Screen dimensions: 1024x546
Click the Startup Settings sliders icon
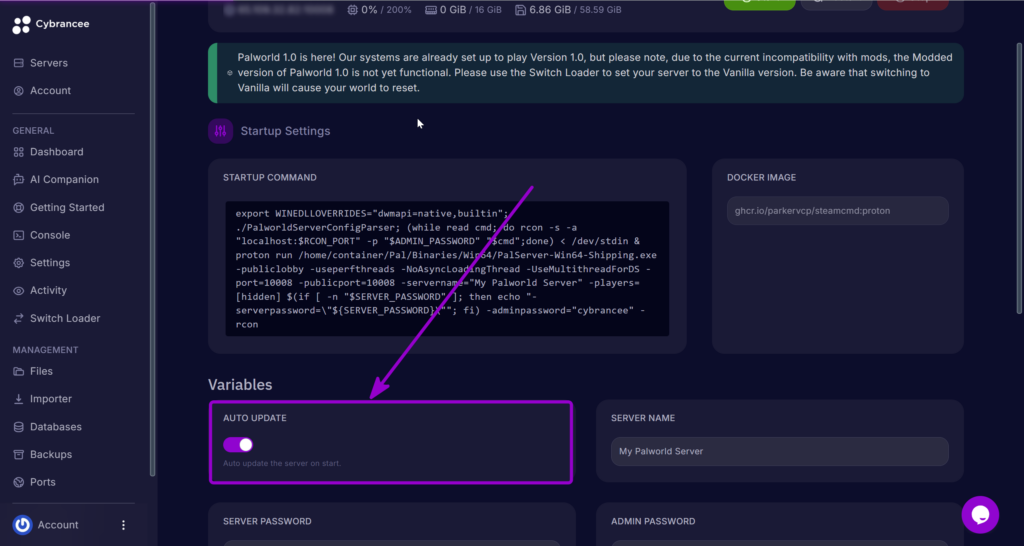pyautogui.click(x=221, y=131)
